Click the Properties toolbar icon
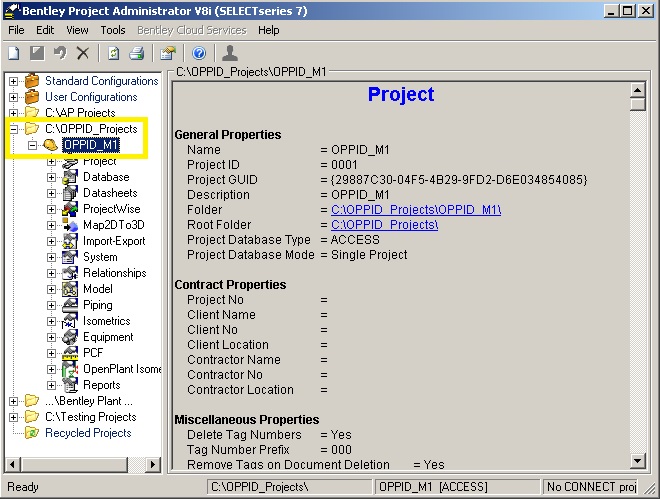Image resolution: width=660 pixels, height=499 pixels. pyautogui.click(x=168, y=53)
